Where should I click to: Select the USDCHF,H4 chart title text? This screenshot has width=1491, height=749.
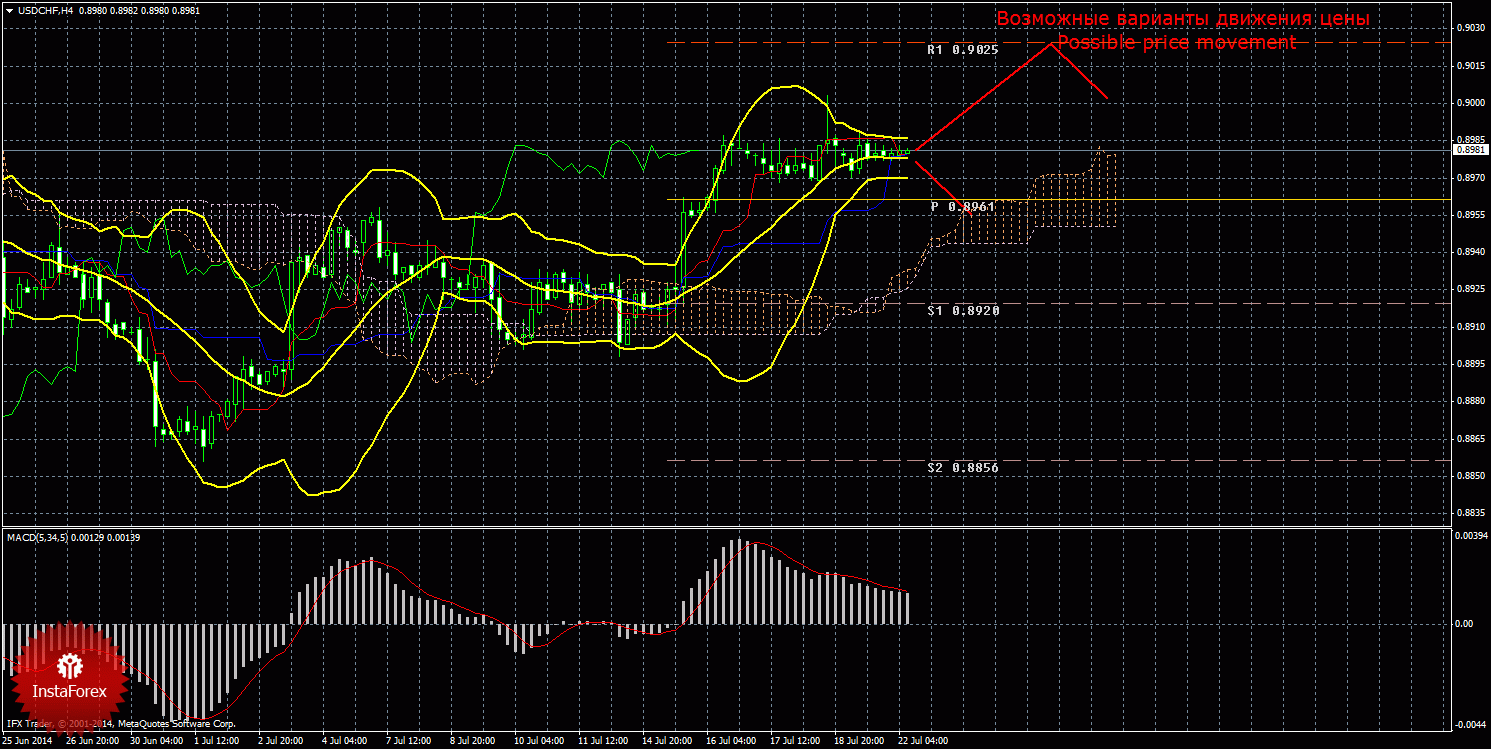(x=44, y=10)
